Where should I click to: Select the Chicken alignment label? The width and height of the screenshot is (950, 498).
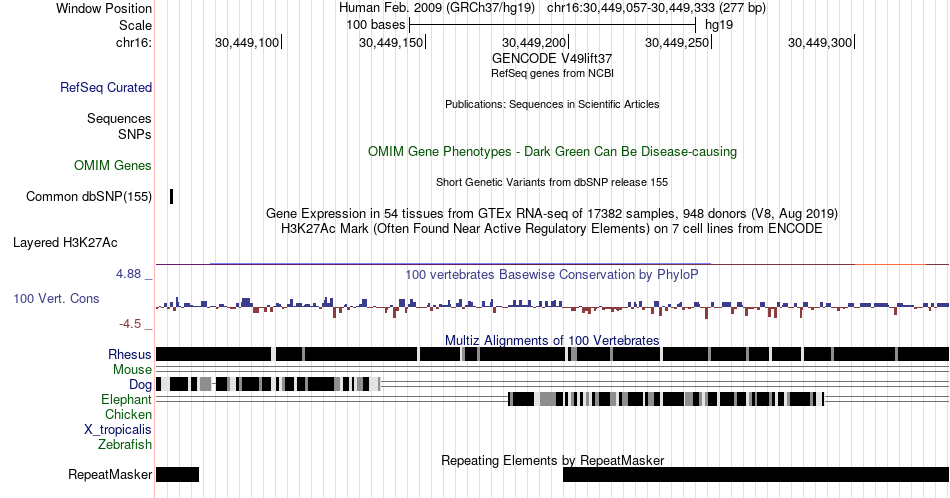click(x=128, y=414)
